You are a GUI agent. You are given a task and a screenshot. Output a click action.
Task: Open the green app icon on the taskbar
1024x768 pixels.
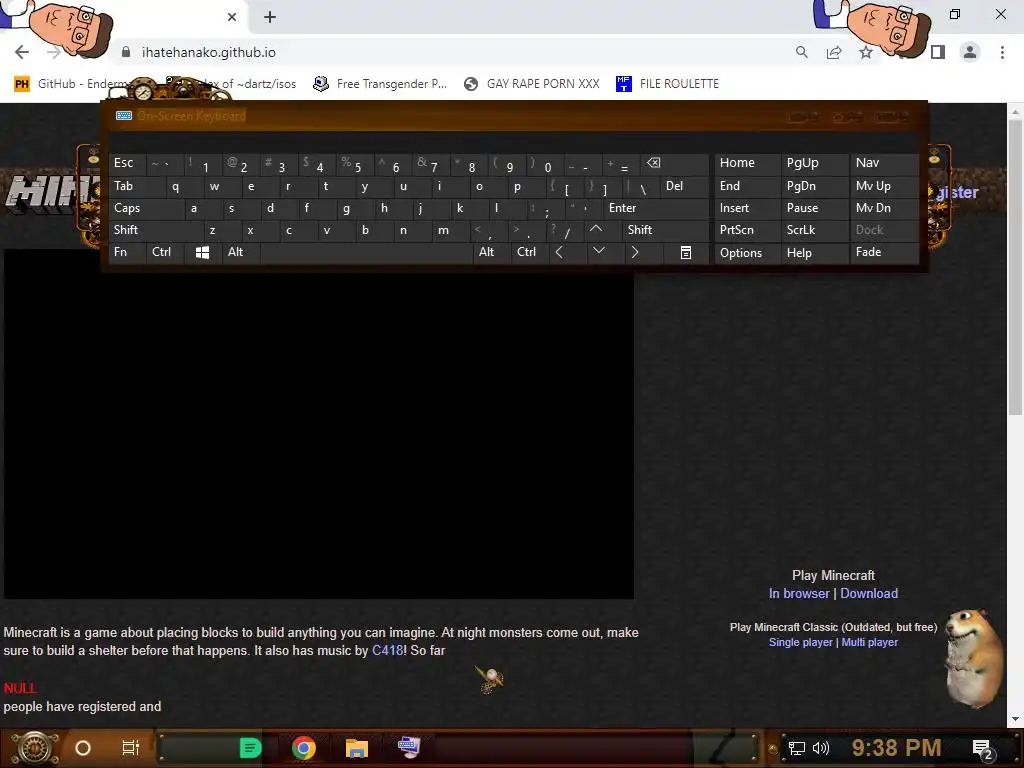pos(250,748)
